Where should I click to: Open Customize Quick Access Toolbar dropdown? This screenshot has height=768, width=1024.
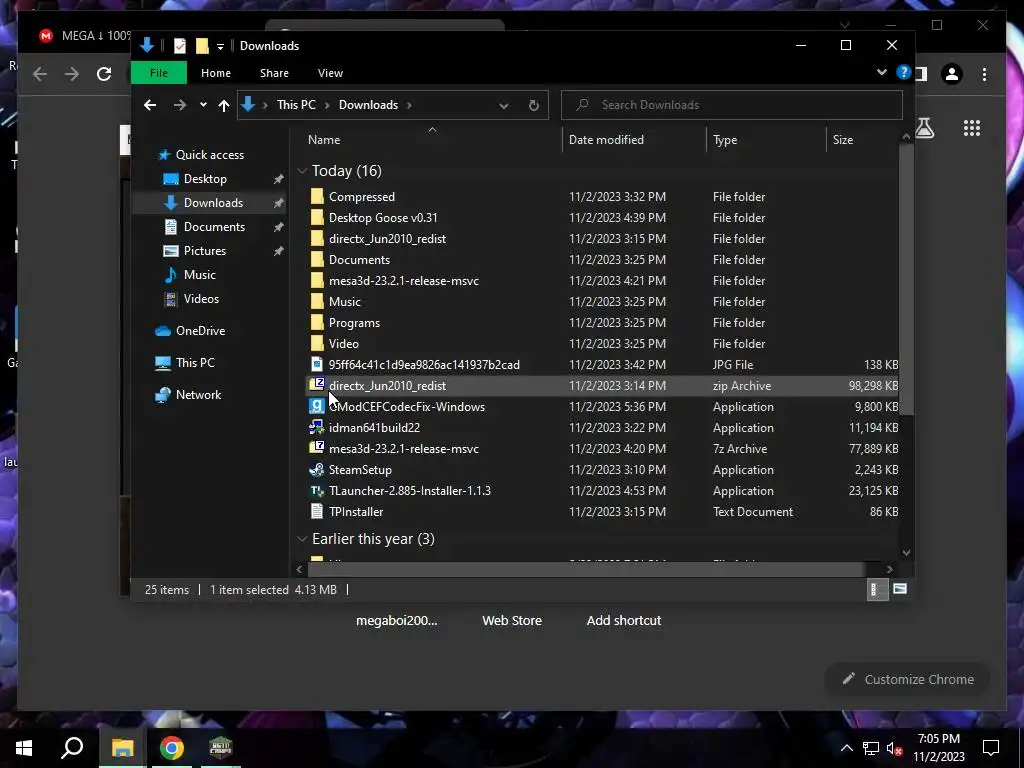tap(220, 46)
